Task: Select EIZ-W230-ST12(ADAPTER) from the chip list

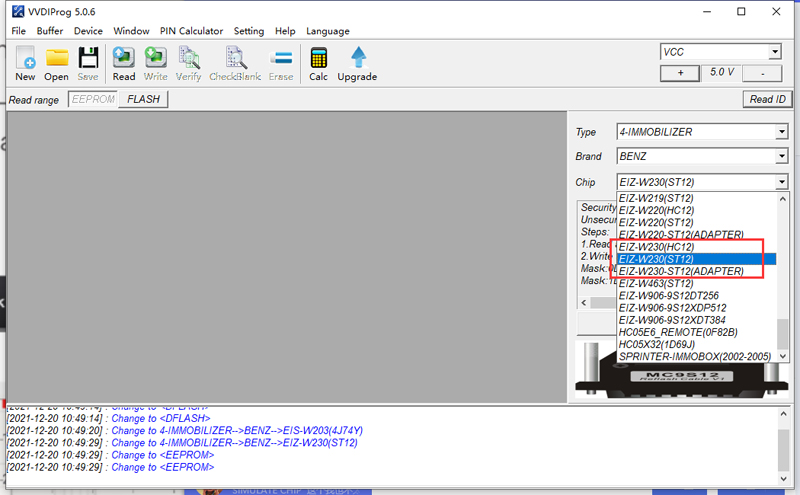Action: point(681,271)
